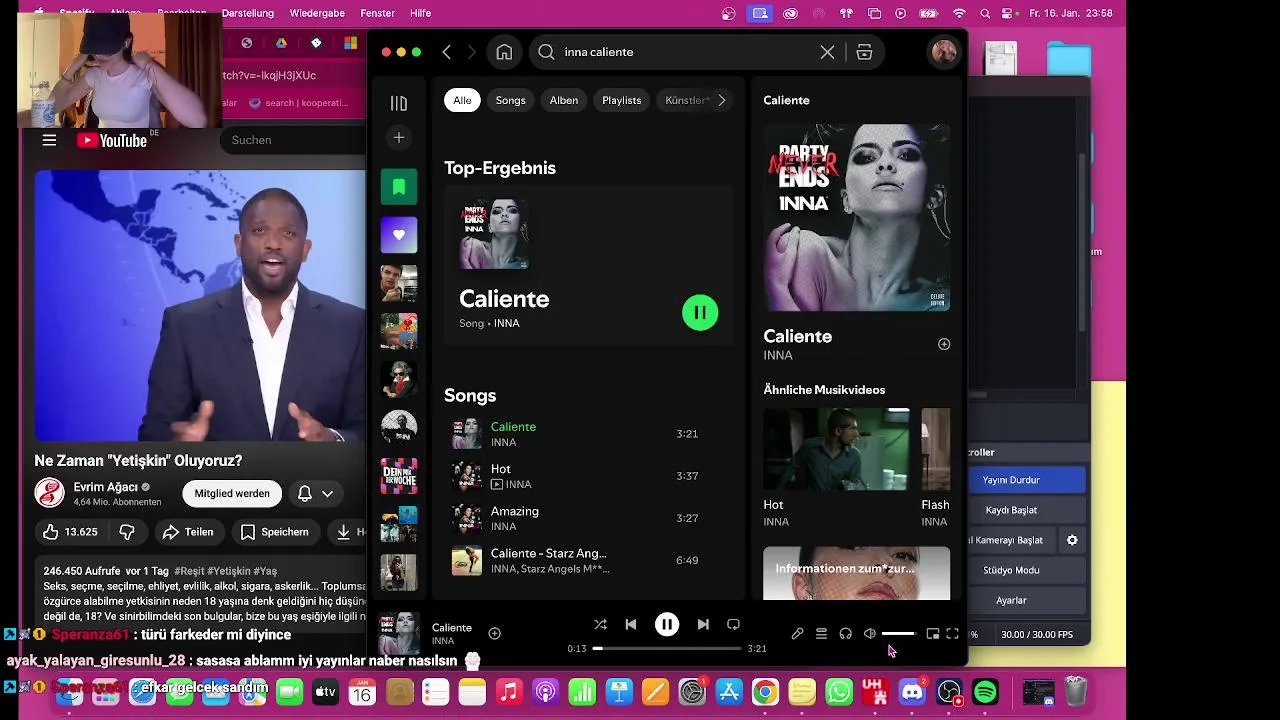Toggle shuffle in the Spotify player

click(x=600, y=624)
